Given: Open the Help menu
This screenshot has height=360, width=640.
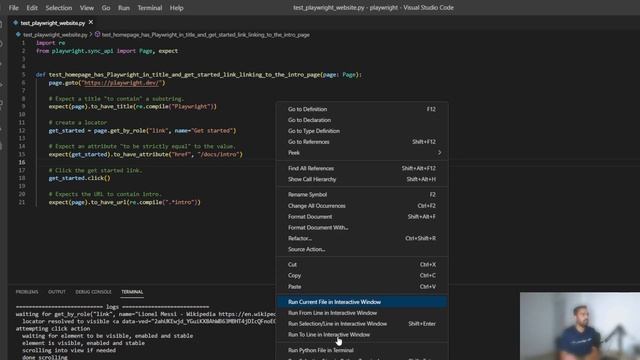Looking at the screenshot, I should (x=176, y=8).
